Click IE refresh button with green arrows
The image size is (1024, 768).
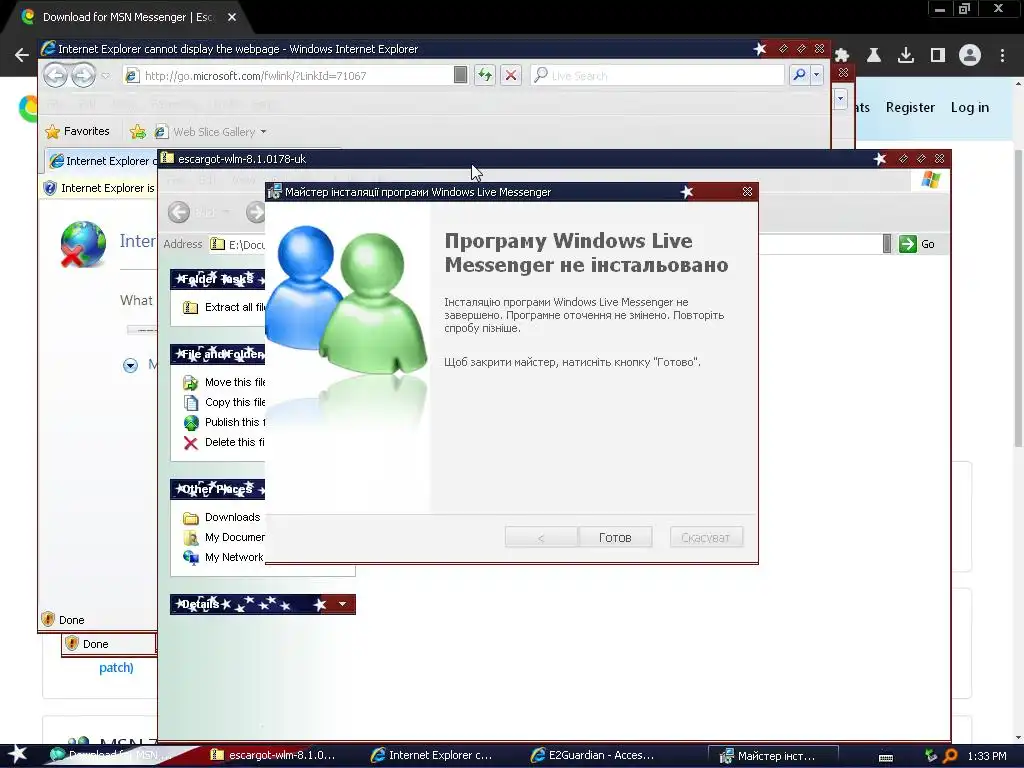point(485,76)
